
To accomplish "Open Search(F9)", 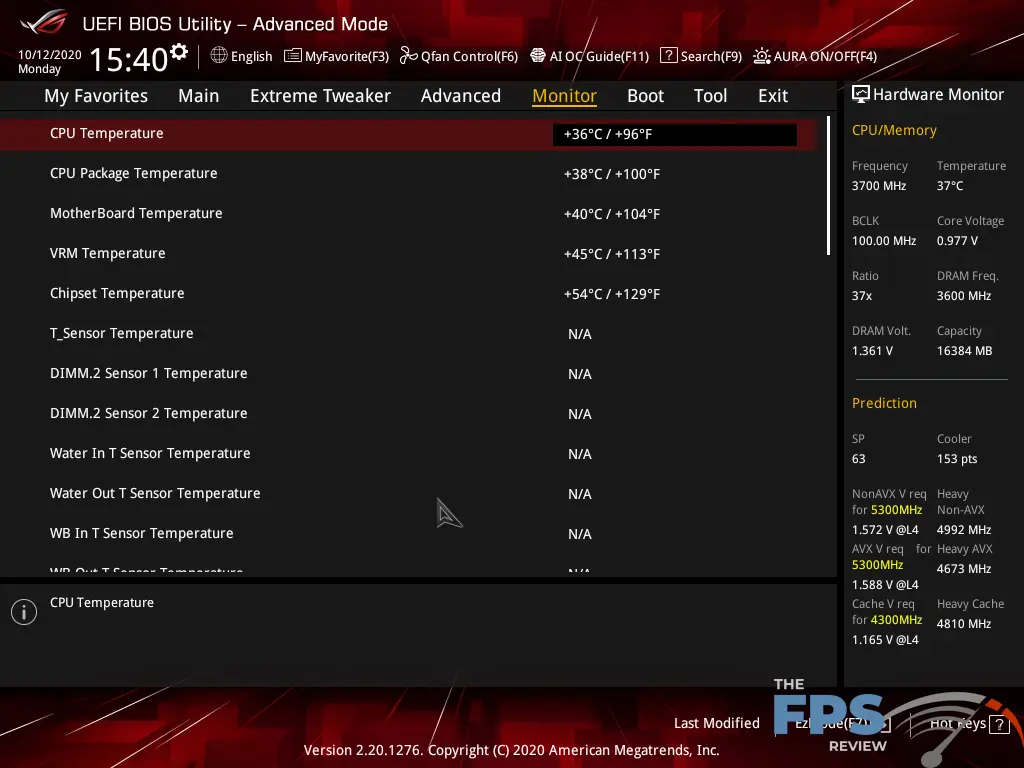I will pyautogui.click(x=701, y=56).
